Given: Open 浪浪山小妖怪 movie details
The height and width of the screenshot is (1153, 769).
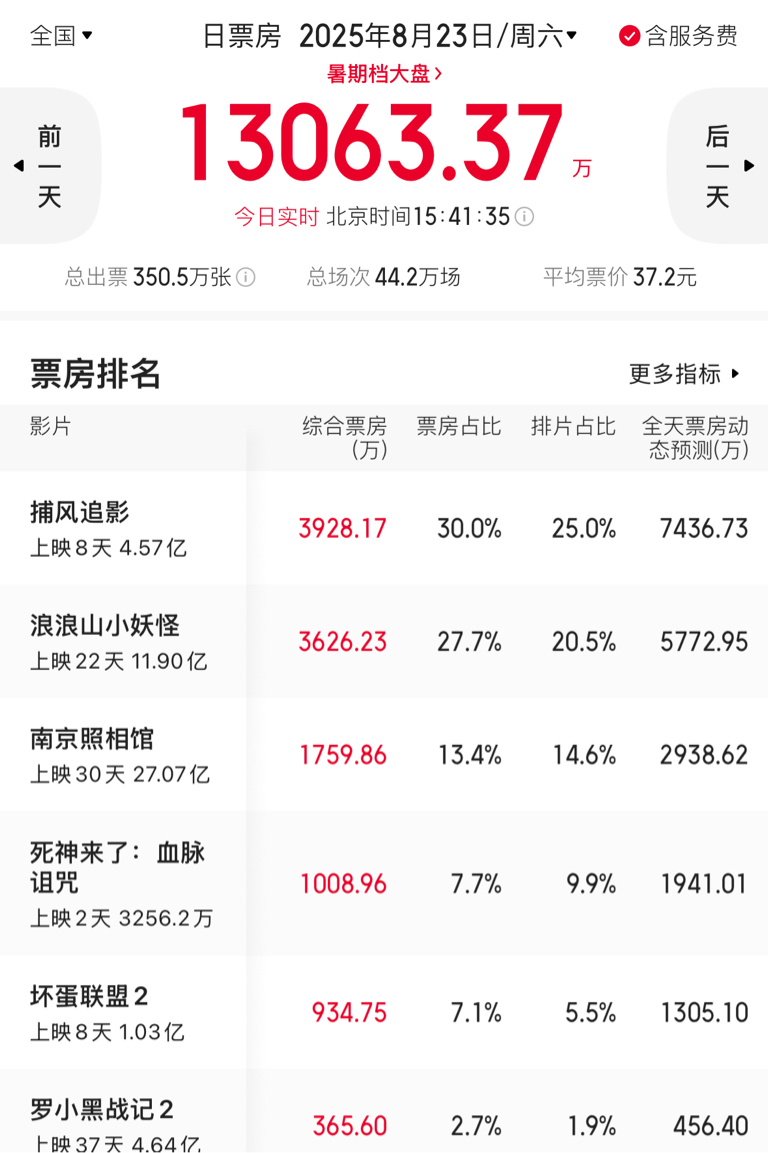Looking at the screenshot, I should [x=384, y=641].
